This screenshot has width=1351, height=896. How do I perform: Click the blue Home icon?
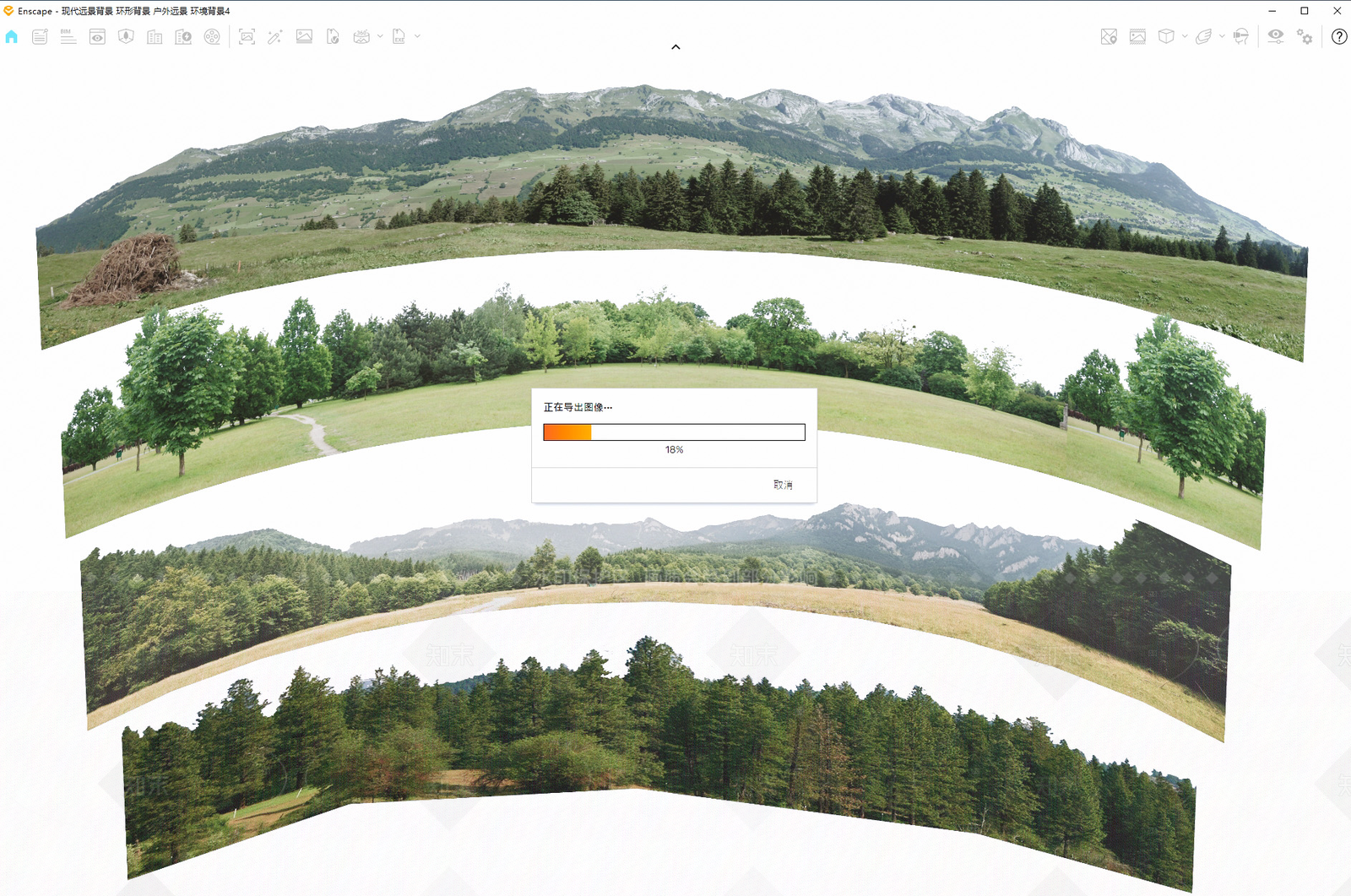[11, 37]
